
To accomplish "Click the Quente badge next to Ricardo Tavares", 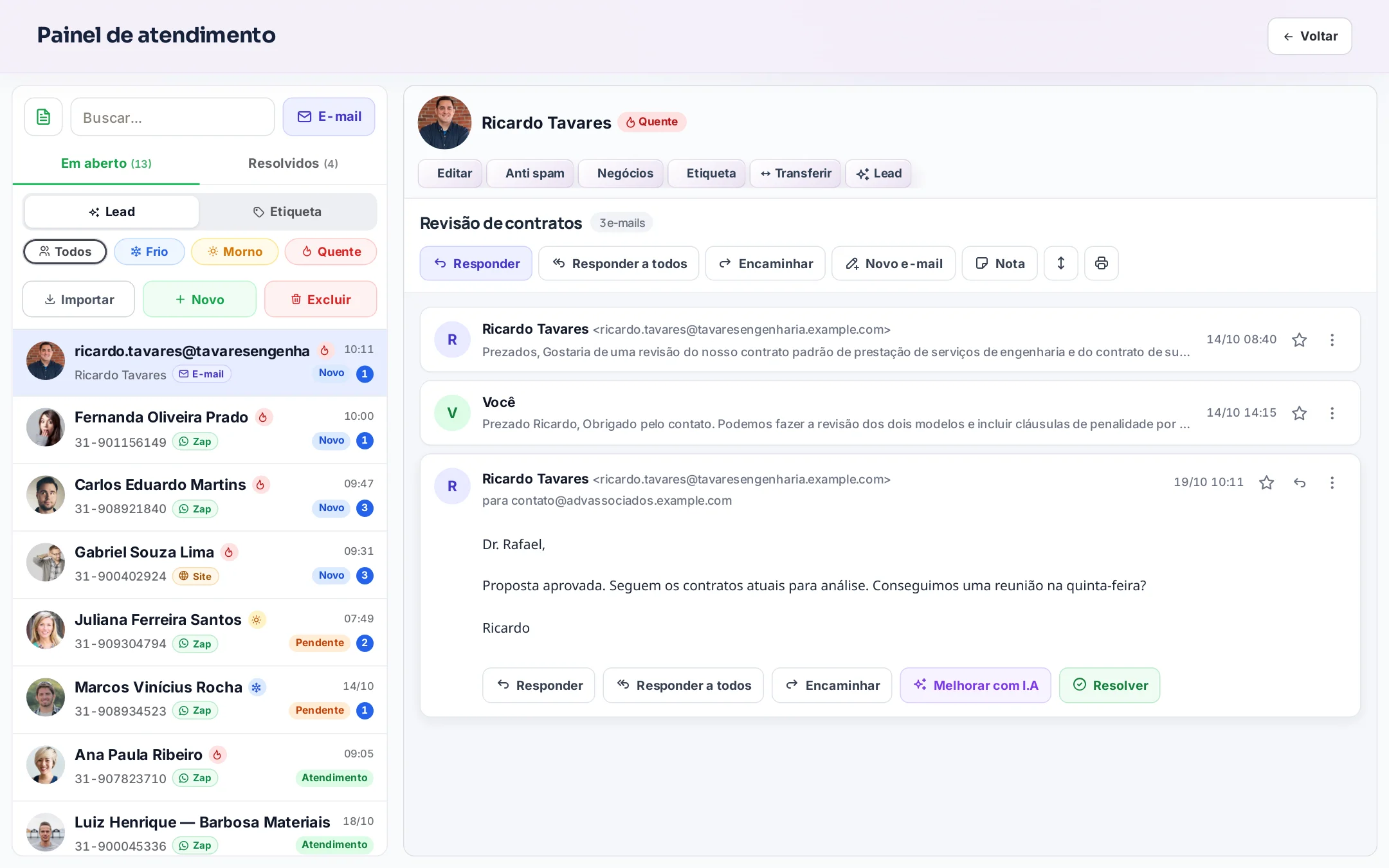I will coord(652,122).
